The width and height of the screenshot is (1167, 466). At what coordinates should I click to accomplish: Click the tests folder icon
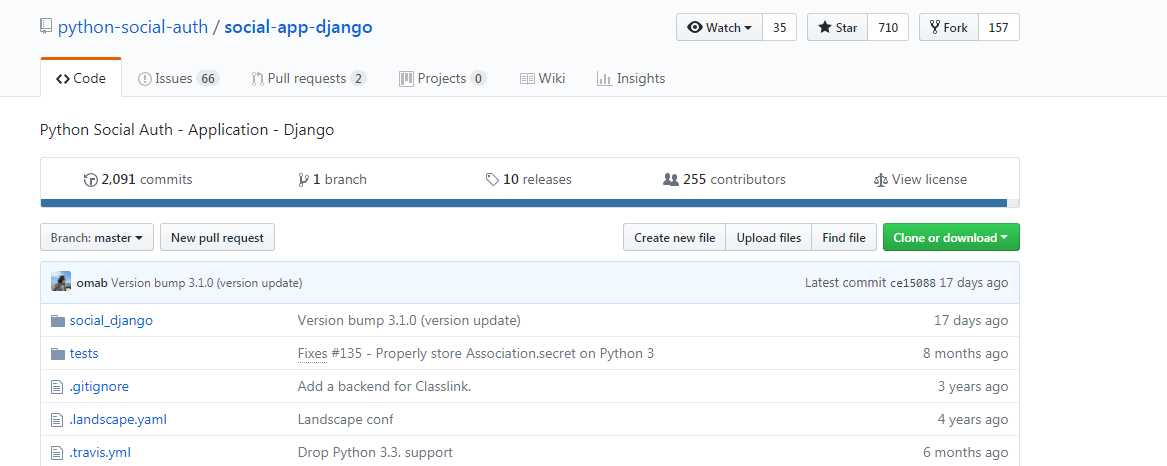[58, 354]
